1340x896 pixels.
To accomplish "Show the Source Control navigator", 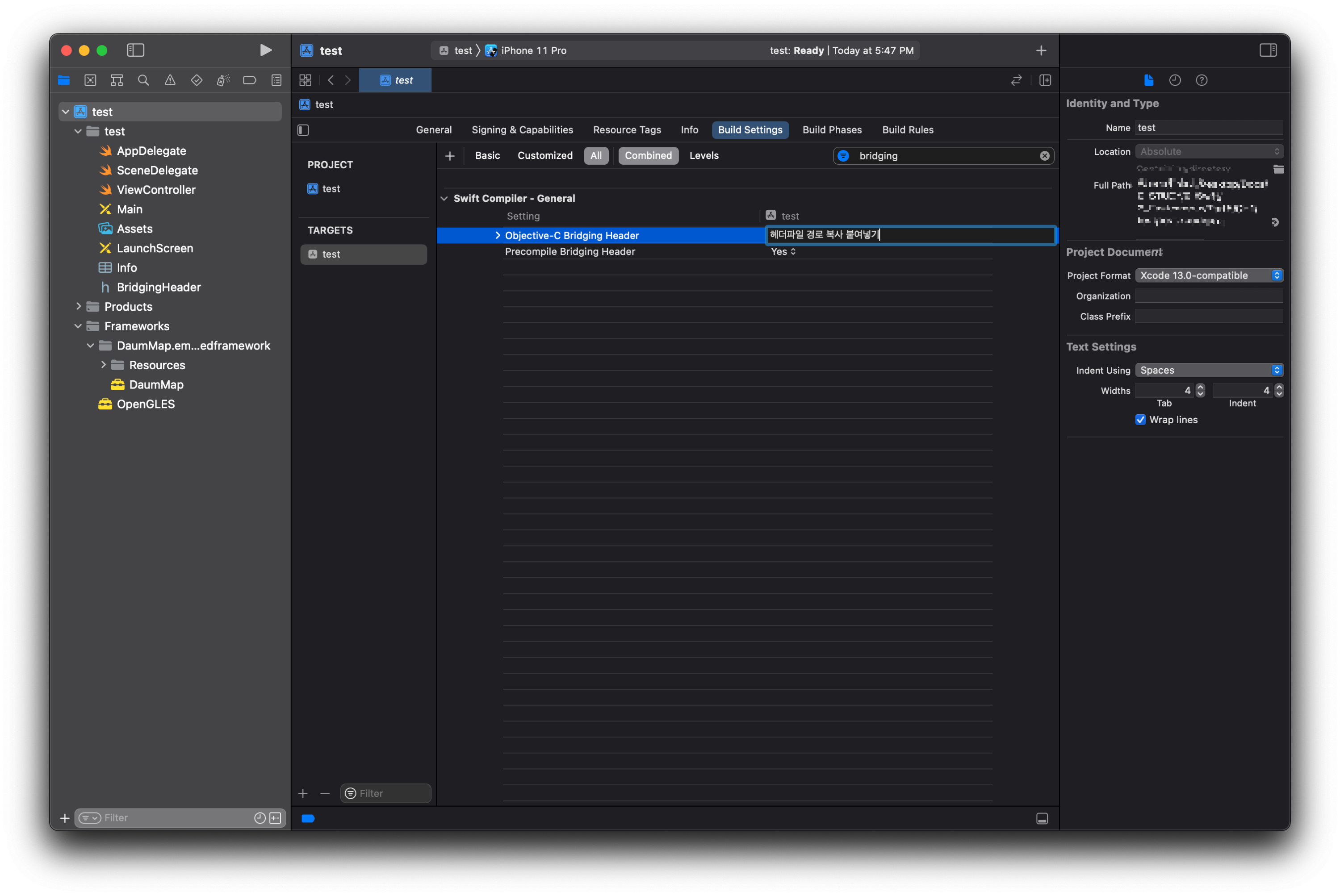I will 90,80.
